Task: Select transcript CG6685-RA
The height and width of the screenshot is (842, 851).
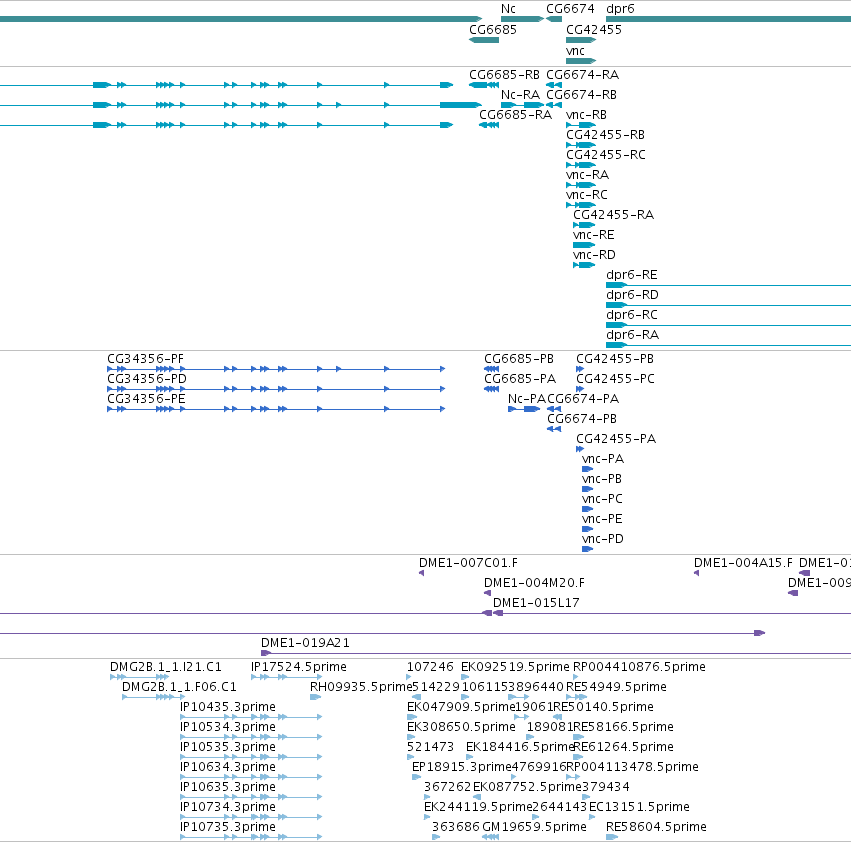Action: (515, 115)
